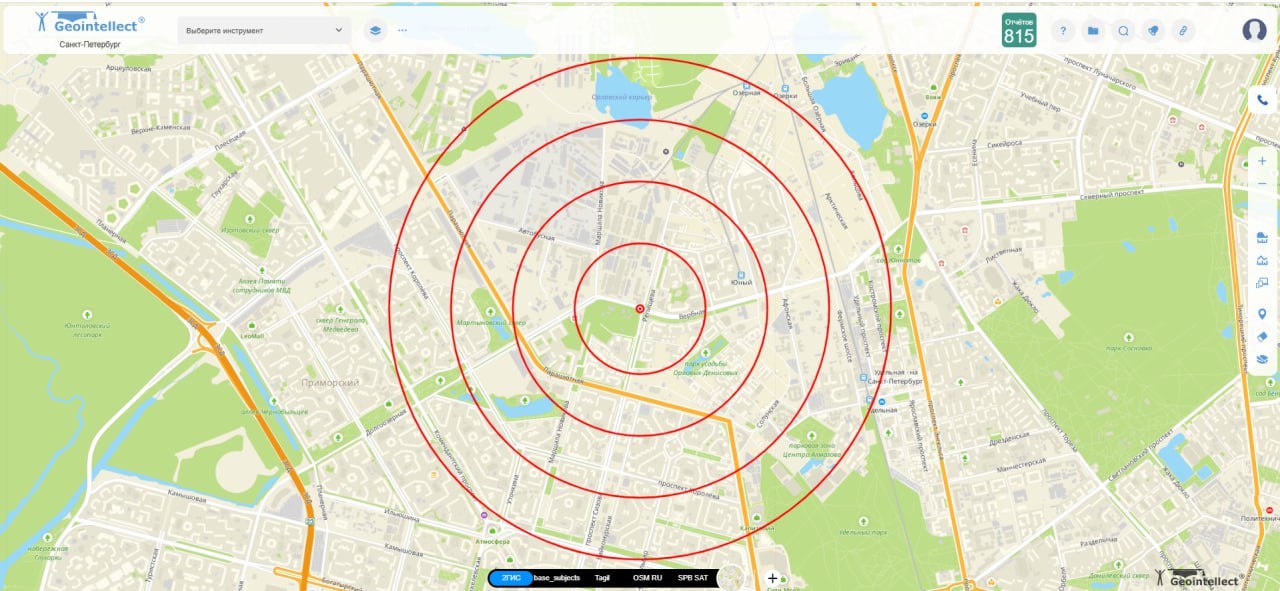Open the folder icon in top toolbar
1280x591 pixels.
(1093, 31)
